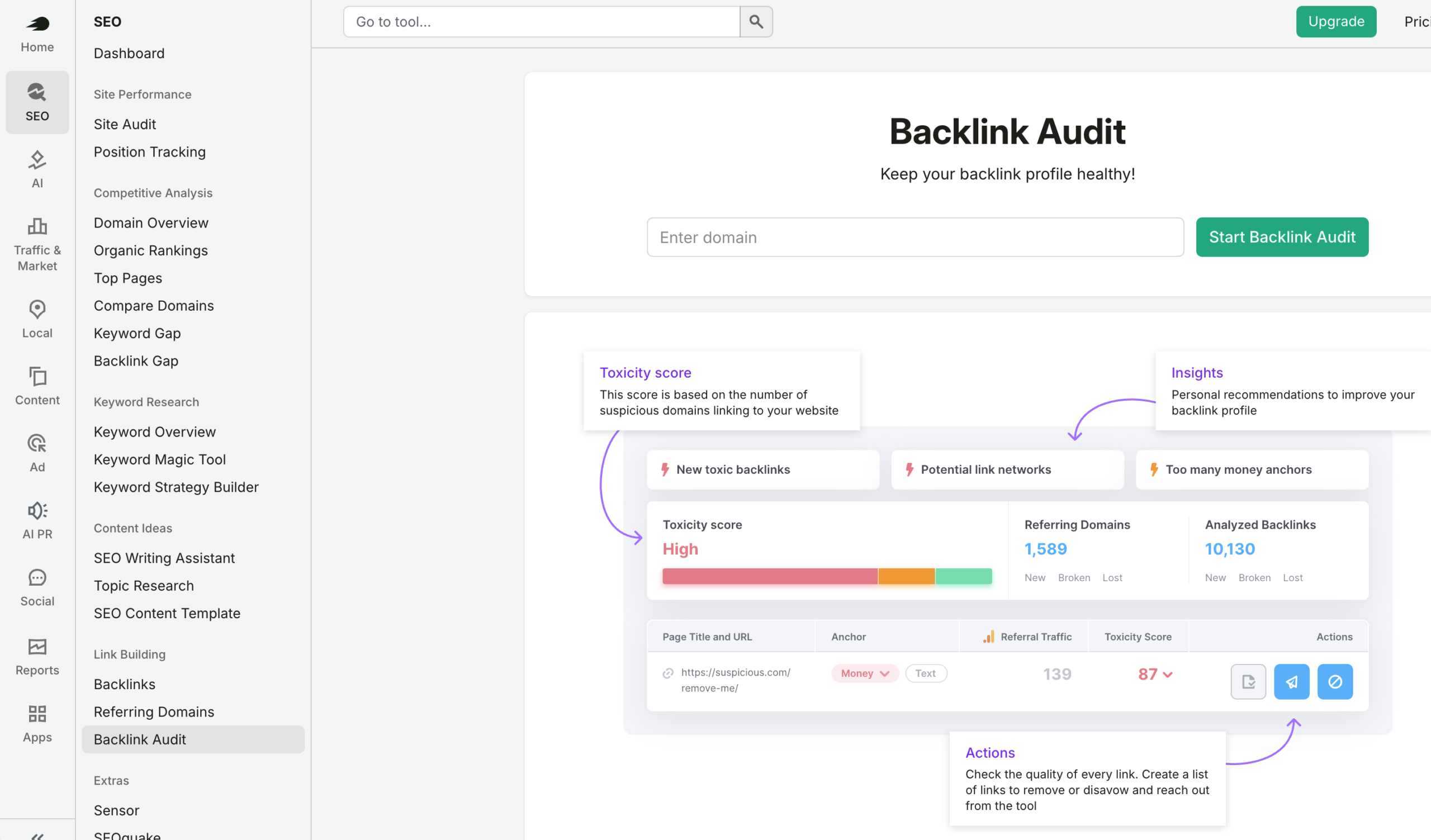Open Site Audit in the sidebar
Image resolution: width=1431 pixels, height=840 pixels.
point(125,124)
